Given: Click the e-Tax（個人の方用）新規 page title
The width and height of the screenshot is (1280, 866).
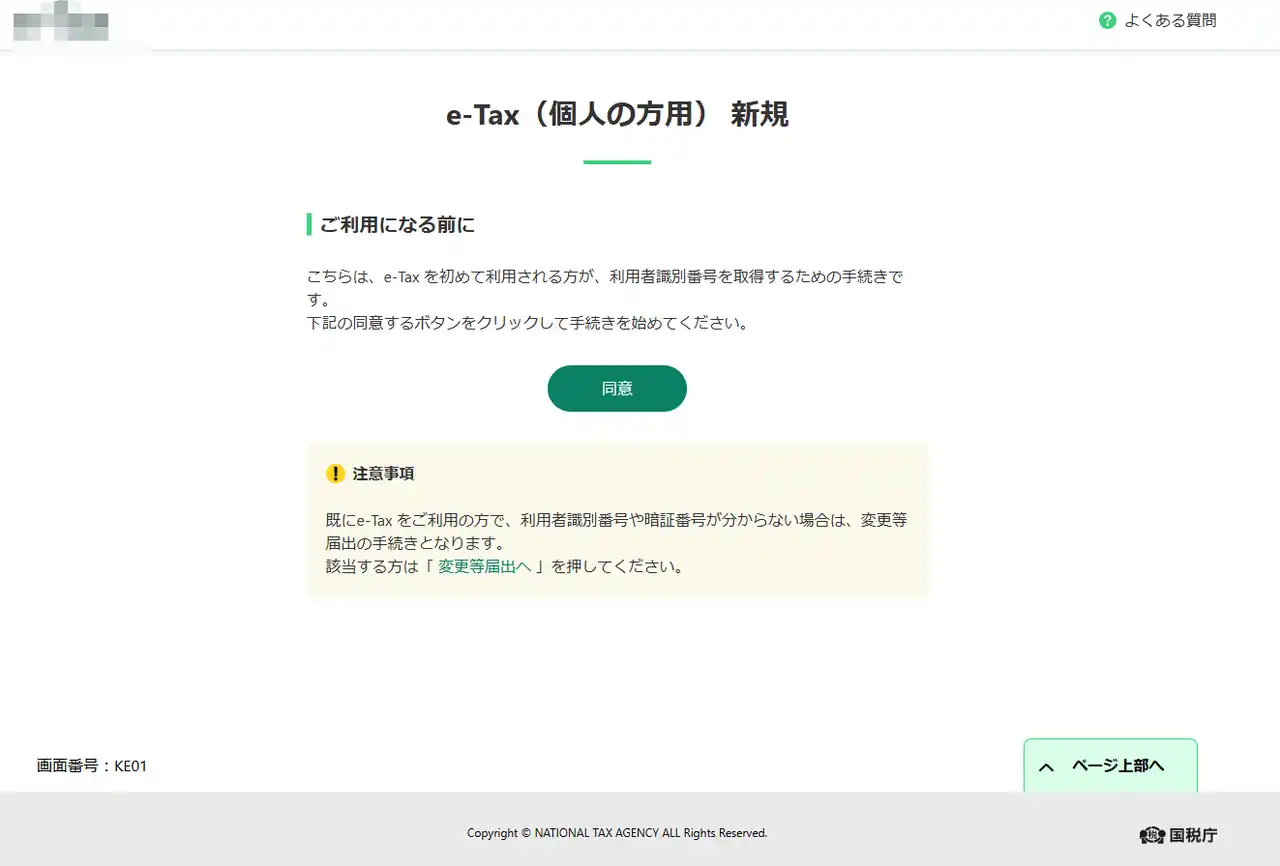Looking at the screenshot, I should (x=617, y=115).
